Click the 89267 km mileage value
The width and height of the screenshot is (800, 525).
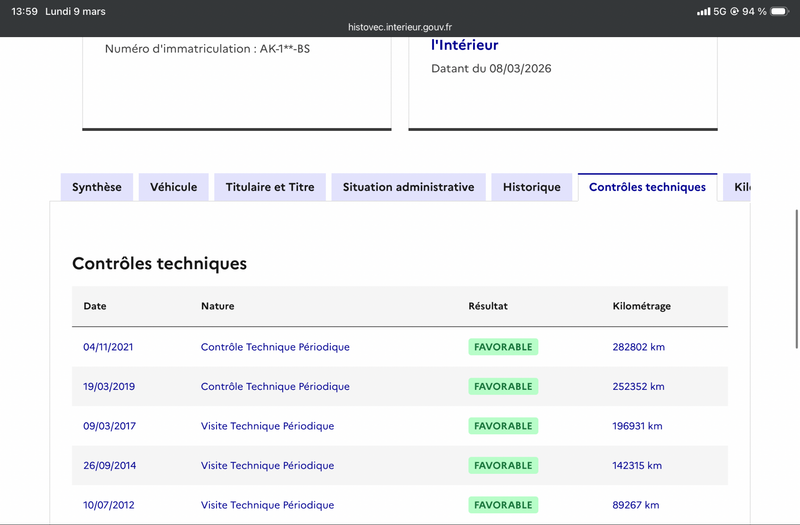click(x=635, y=505)
